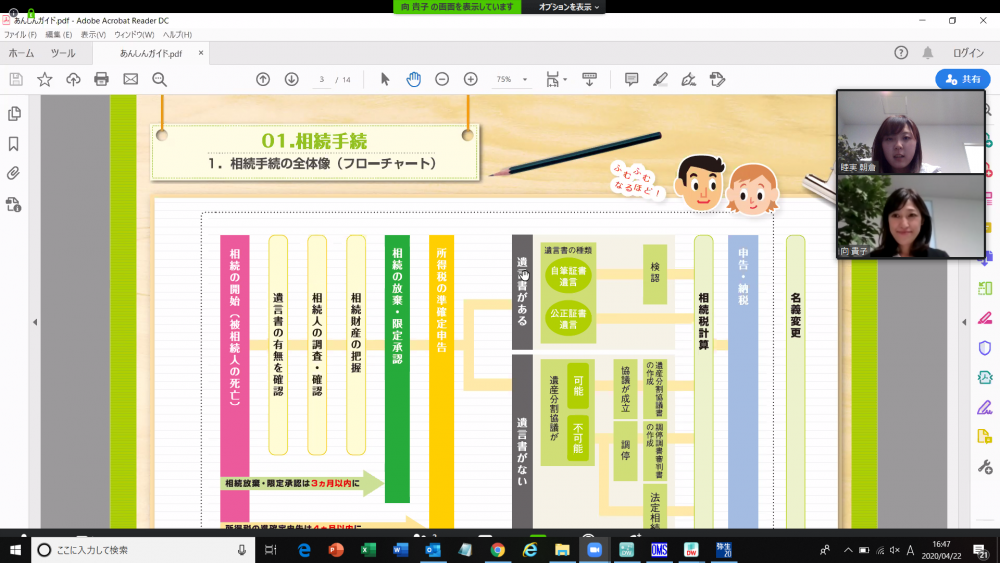The width and height of the screenshot is (1000, 563).
Task: Collapse the left navigation pane arrow
Action: click(x=35, y=322)
